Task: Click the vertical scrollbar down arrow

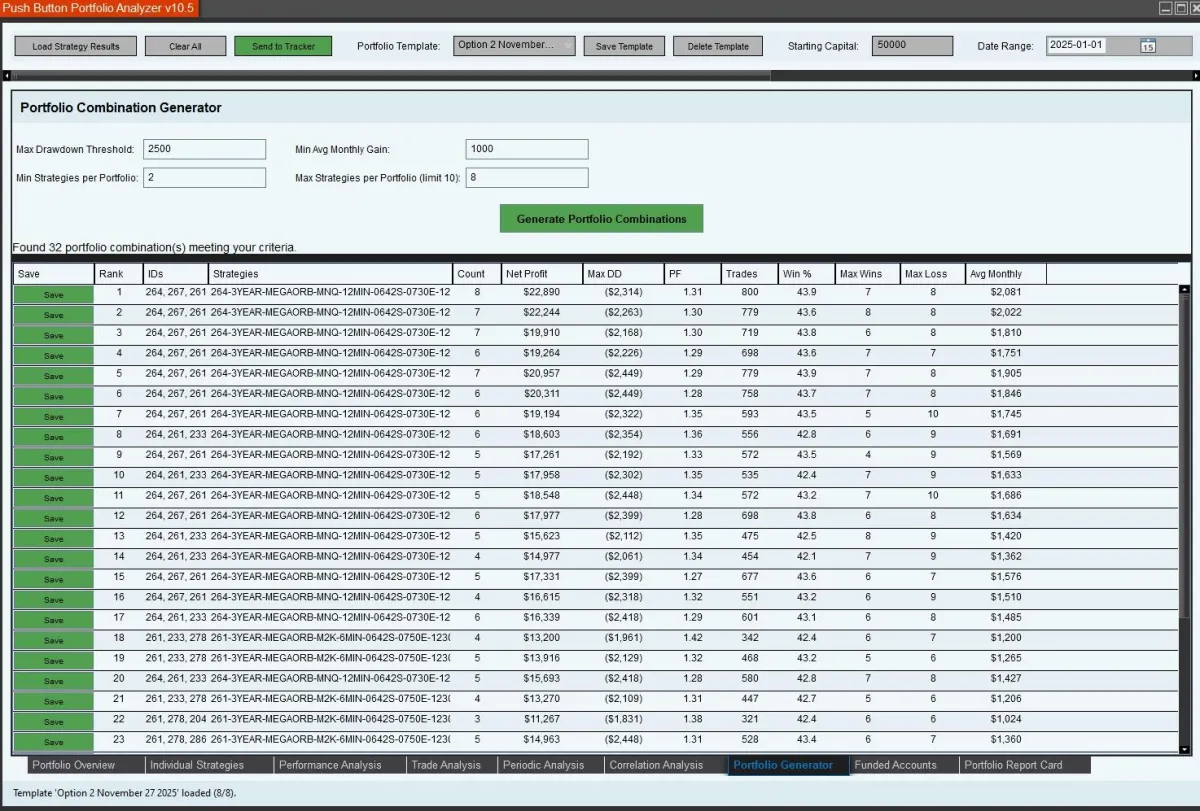Action: (1185, 748)
